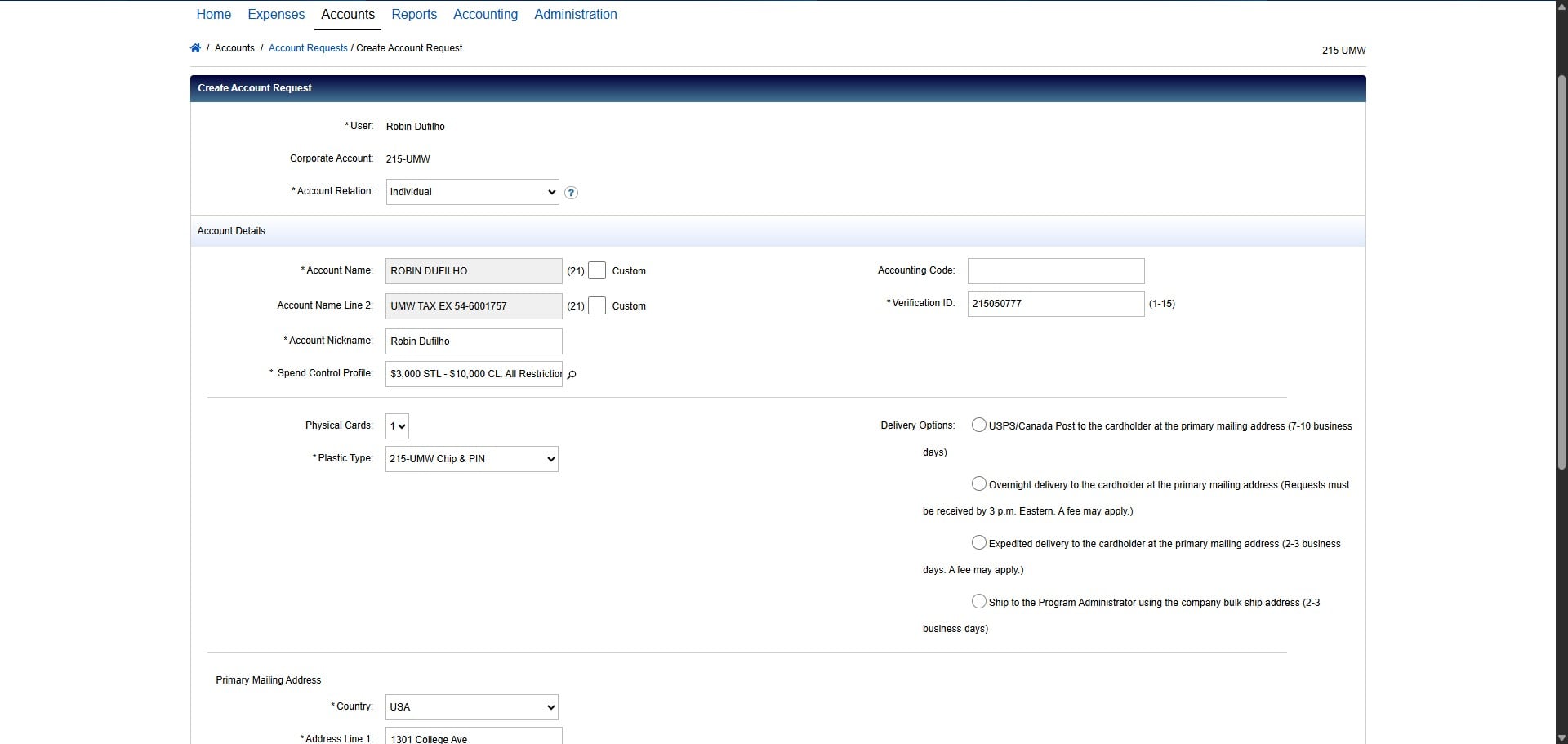The width and height of the screenshot is (1568, 744).
Task: Enable Custom checkbox for Account Name Line 2
Action: pyautogui.click(x=597, y=305)
